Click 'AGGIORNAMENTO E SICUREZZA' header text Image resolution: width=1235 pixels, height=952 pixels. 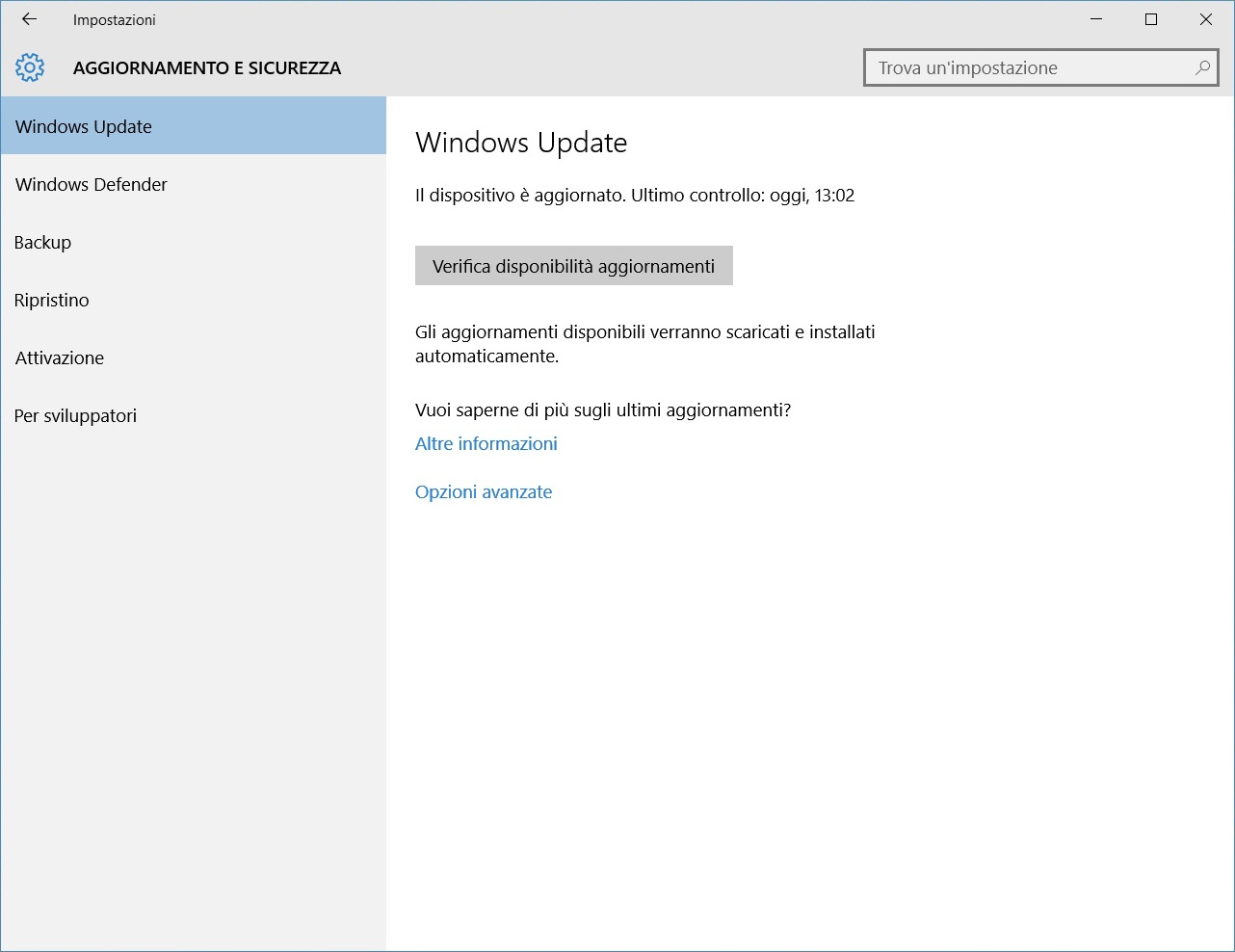[207, 68]
